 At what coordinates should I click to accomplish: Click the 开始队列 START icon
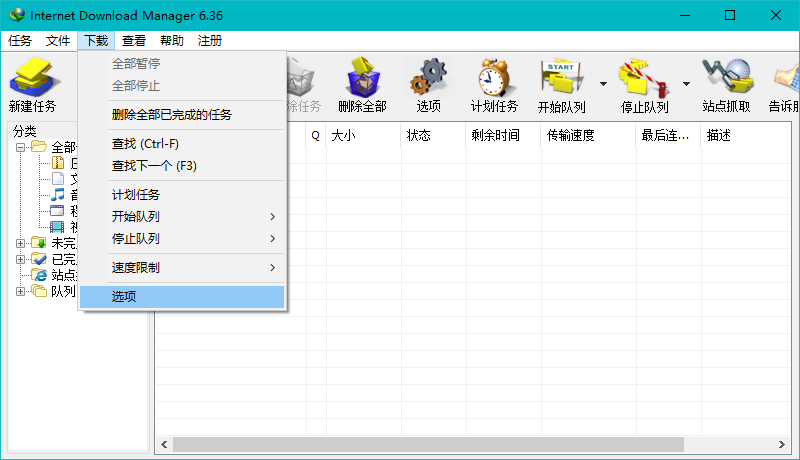click(x=561, y=77)
